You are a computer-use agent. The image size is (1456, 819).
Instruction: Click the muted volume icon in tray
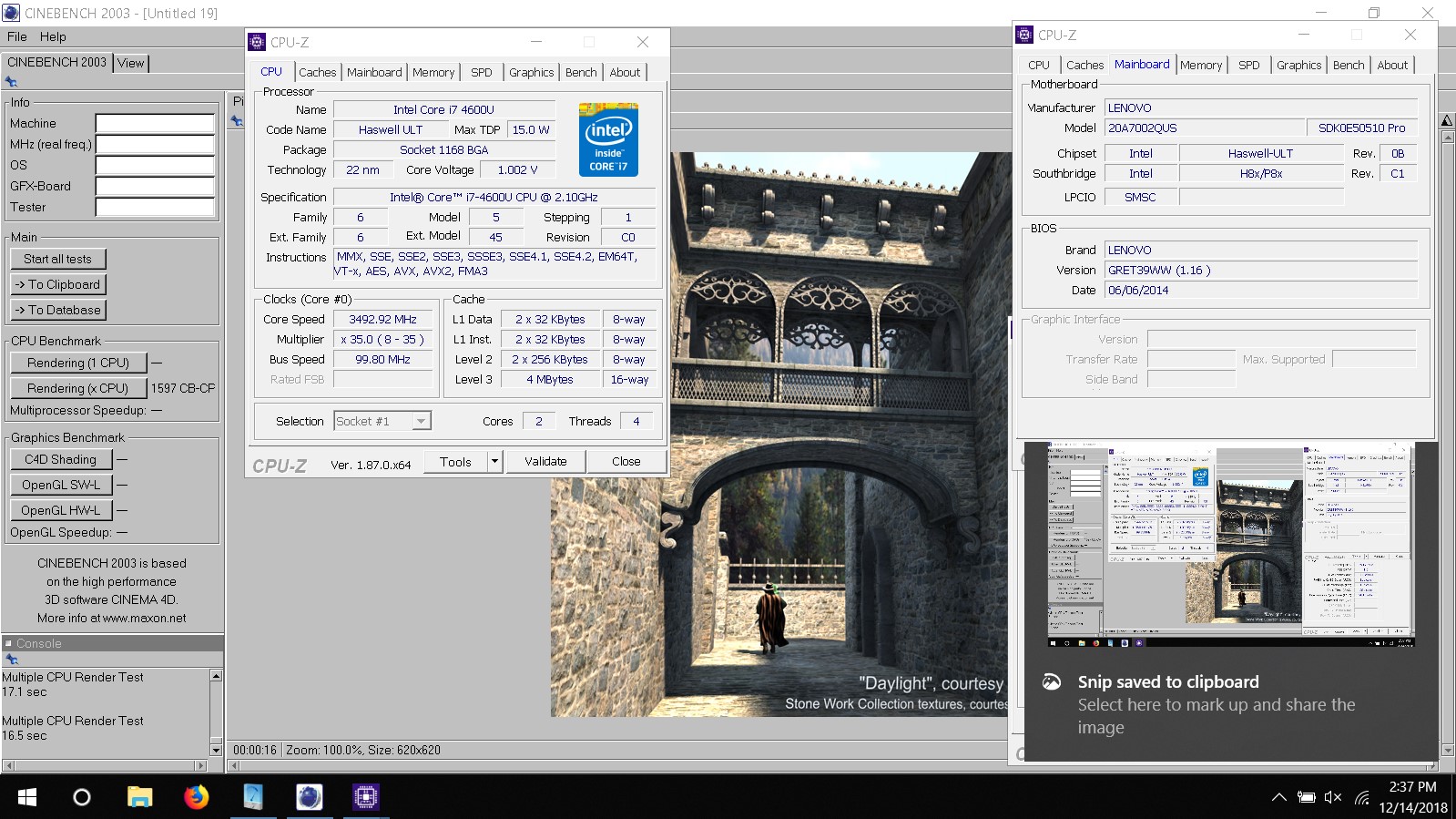(x=1333, y=797)
